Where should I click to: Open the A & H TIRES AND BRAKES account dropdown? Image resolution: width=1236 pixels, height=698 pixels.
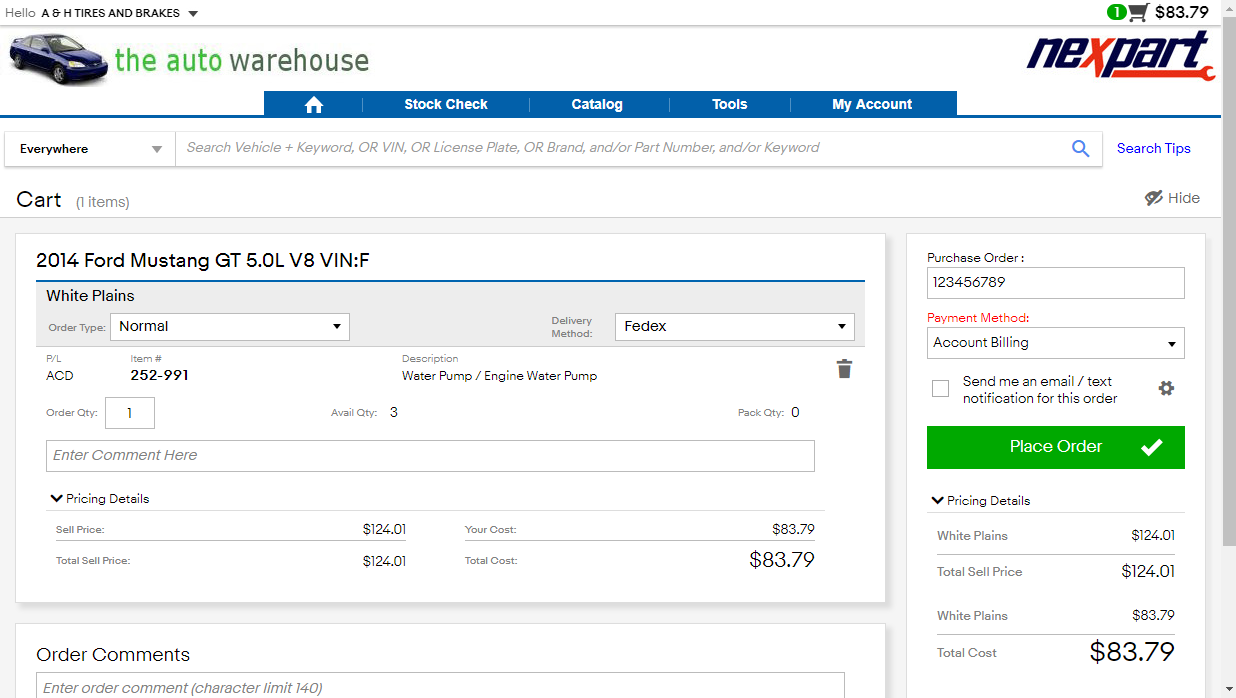tap(120, 13)
